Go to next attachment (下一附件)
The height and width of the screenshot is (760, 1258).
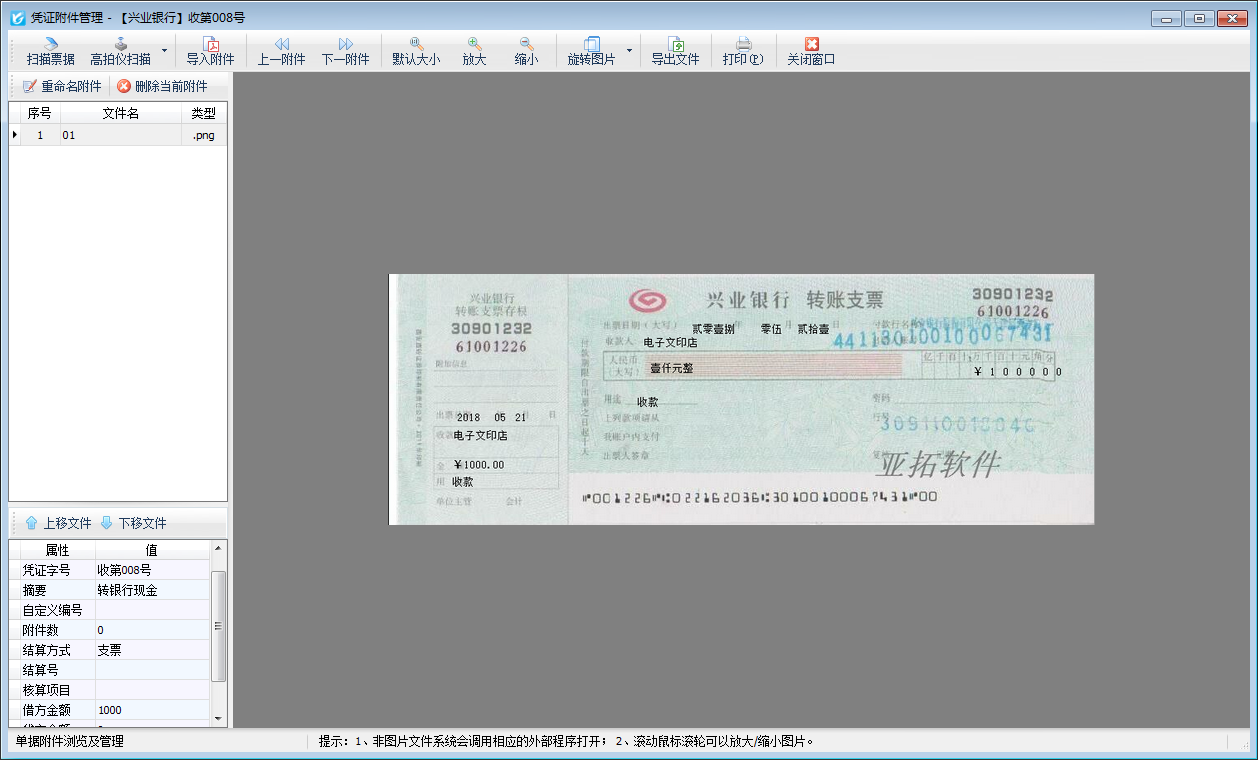(x=345, y=51)
